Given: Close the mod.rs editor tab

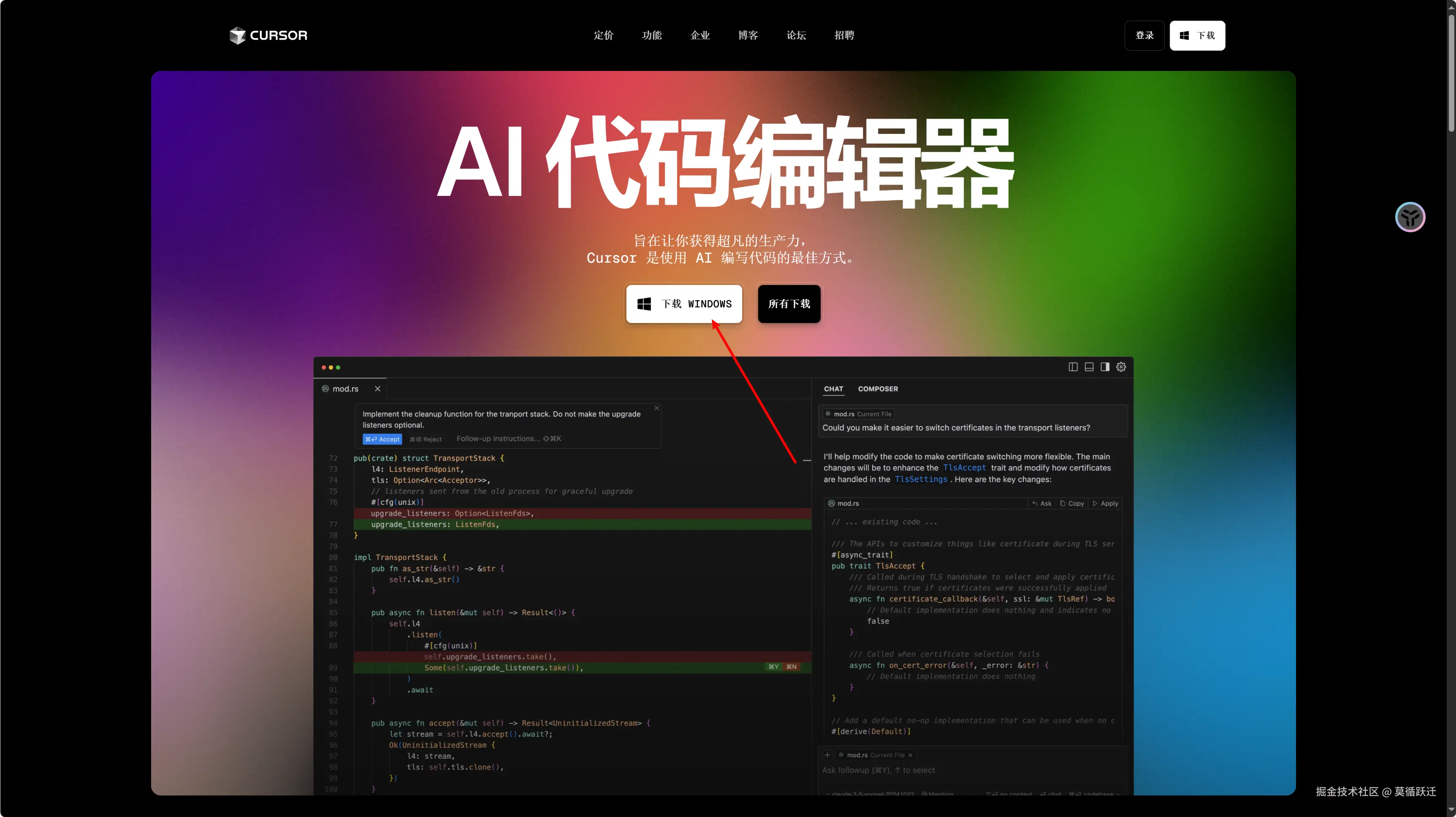Looking at the screenshot, I should tap(377, 389).
